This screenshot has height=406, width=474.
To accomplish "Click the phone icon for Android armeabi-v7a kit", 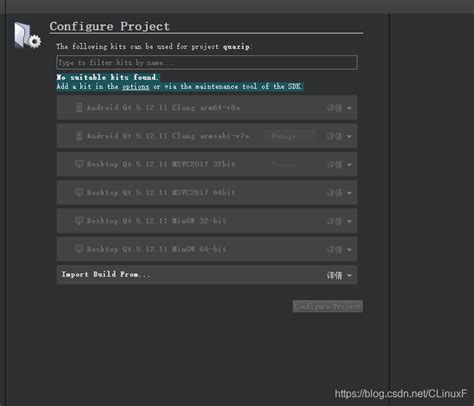I will [79, 136].
